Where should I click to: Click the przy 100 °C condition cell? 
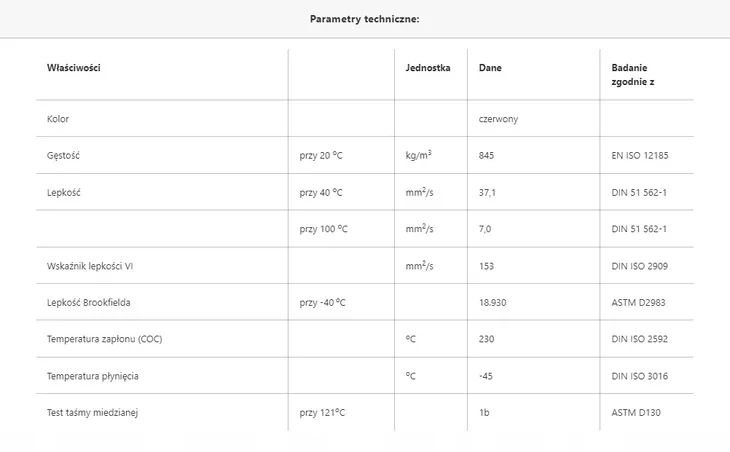tap(323, 229)
